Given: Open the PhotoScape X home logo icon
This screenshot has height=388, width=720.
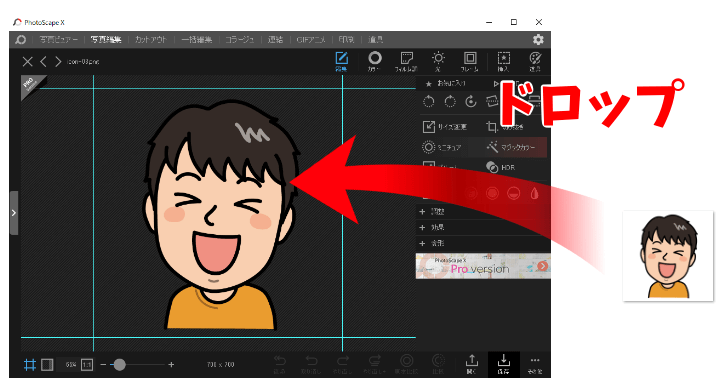Looking at the screenshot, I should coord(21,40).
